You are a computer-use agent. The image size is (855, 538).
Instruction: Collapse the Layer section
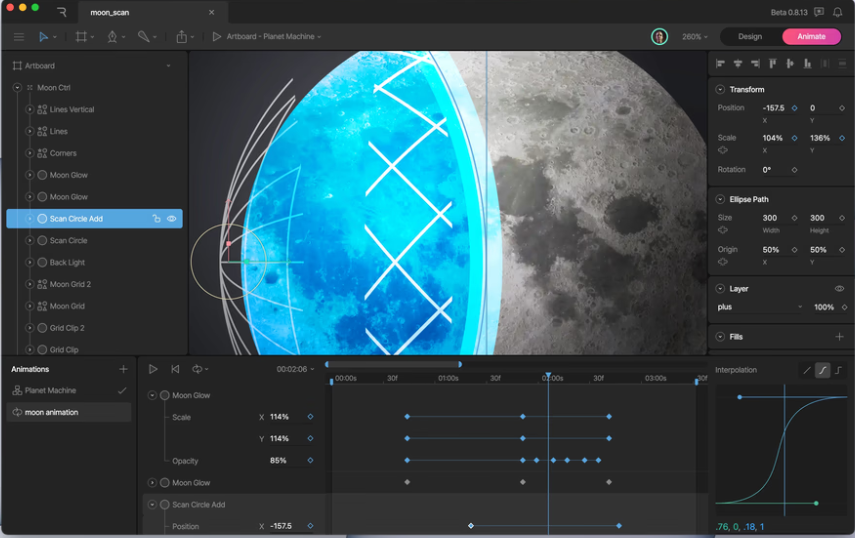[720, 288]
